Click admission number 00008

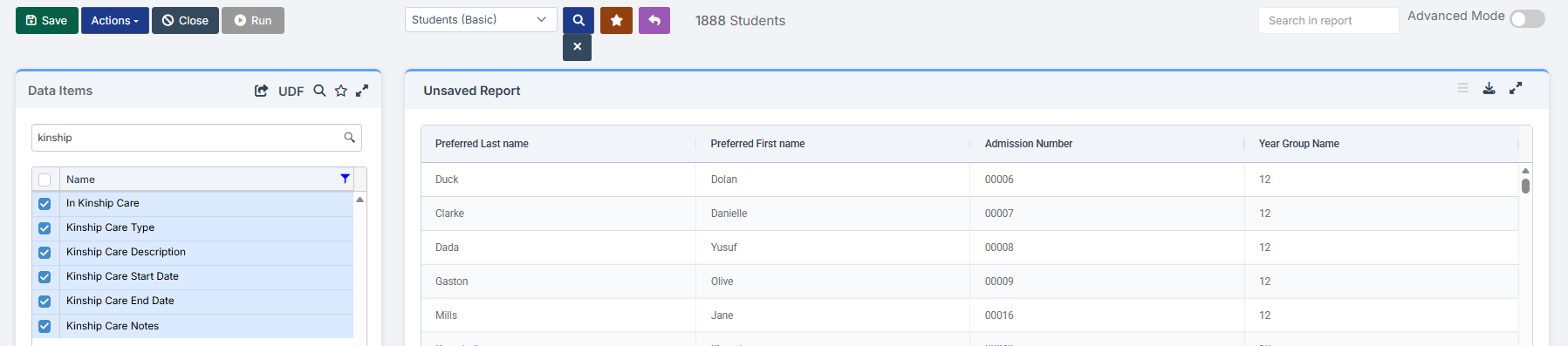pos(999,248)
